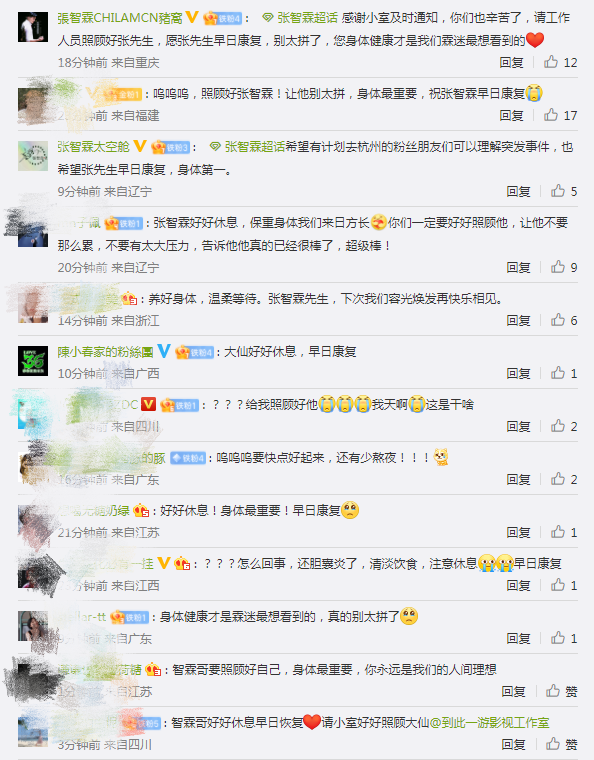Click the orange V badge of 張智霖CHILAMCN猪窝
Image resolution: width=594 pixels, height=760 pixels.
coord(192,17)
